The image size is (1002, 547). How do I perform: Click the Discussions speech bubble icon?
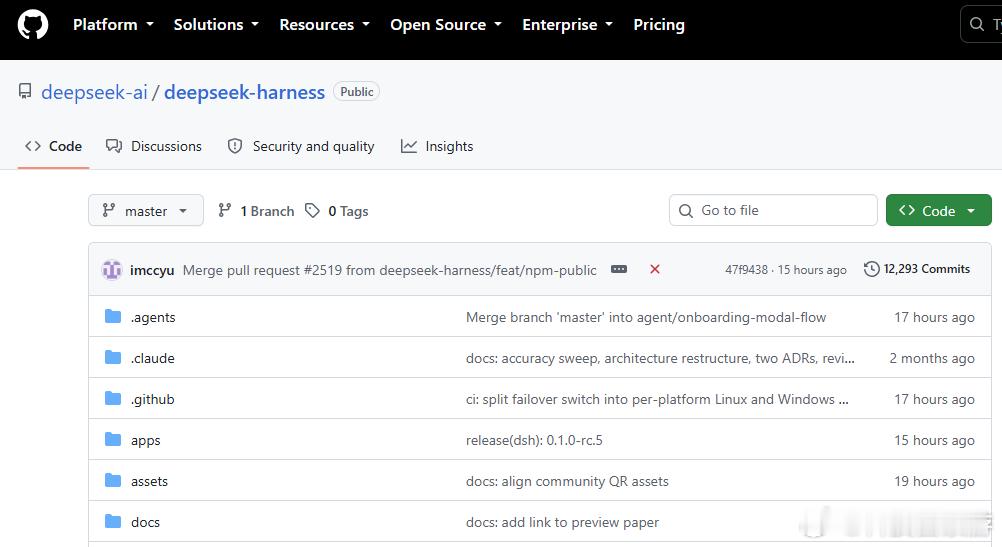pos(114,146)
